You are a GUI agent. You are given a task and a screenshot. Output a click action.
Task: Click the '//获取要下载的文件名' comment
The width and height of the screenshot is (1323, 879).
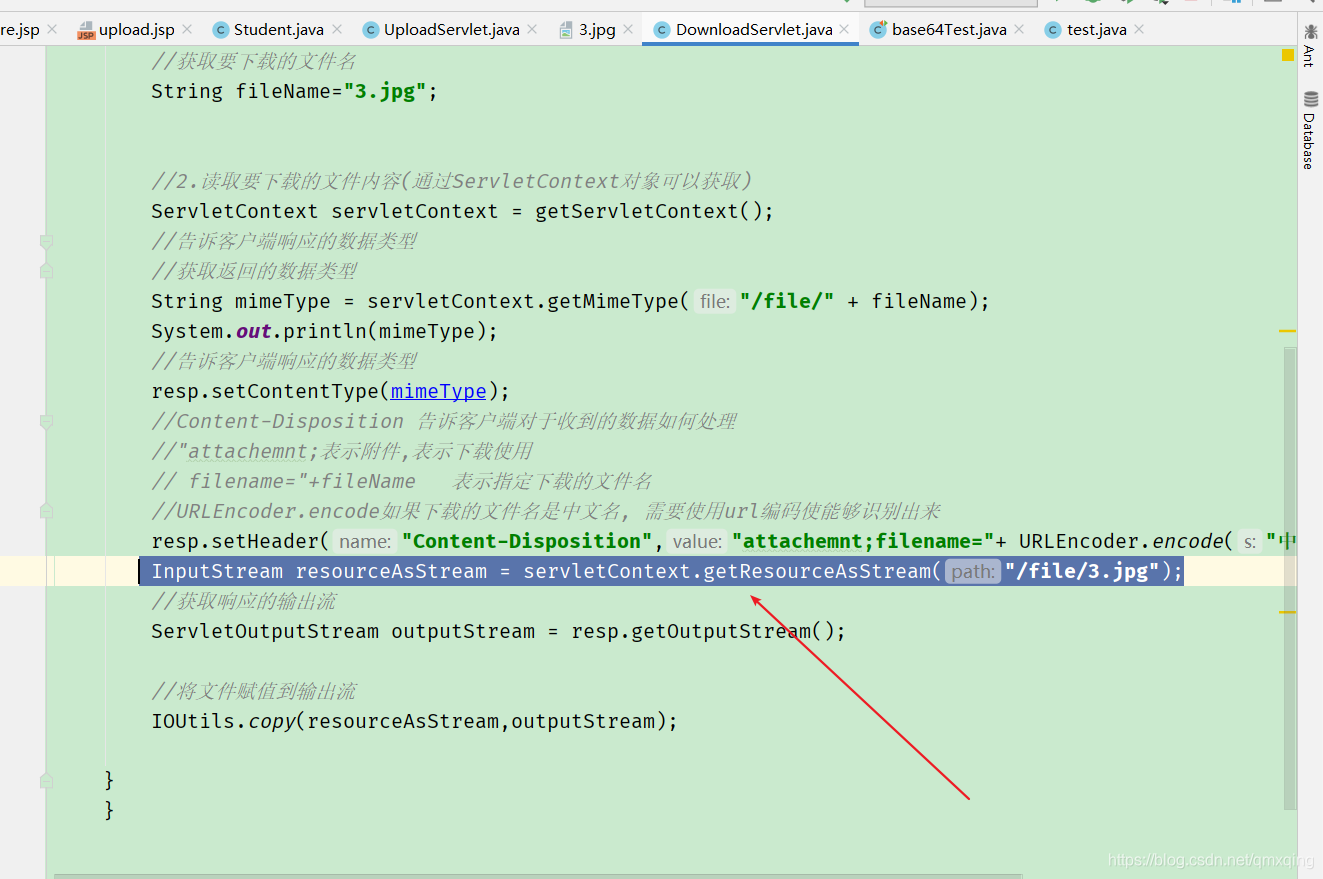tap(253, 61)
